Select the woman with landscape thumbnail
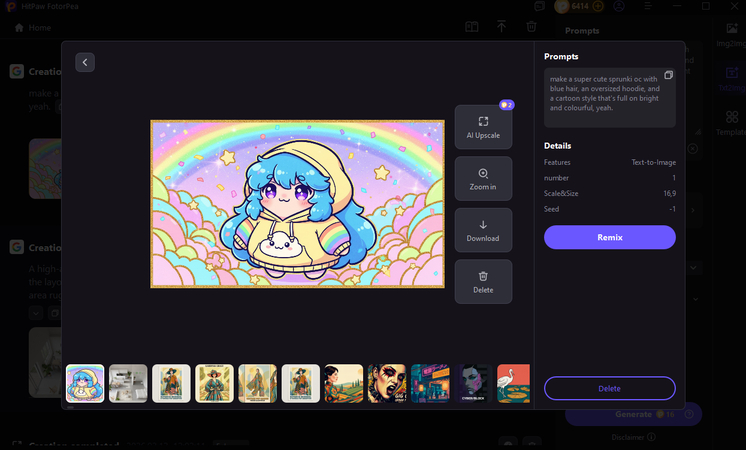 click(x=344, y=383)
